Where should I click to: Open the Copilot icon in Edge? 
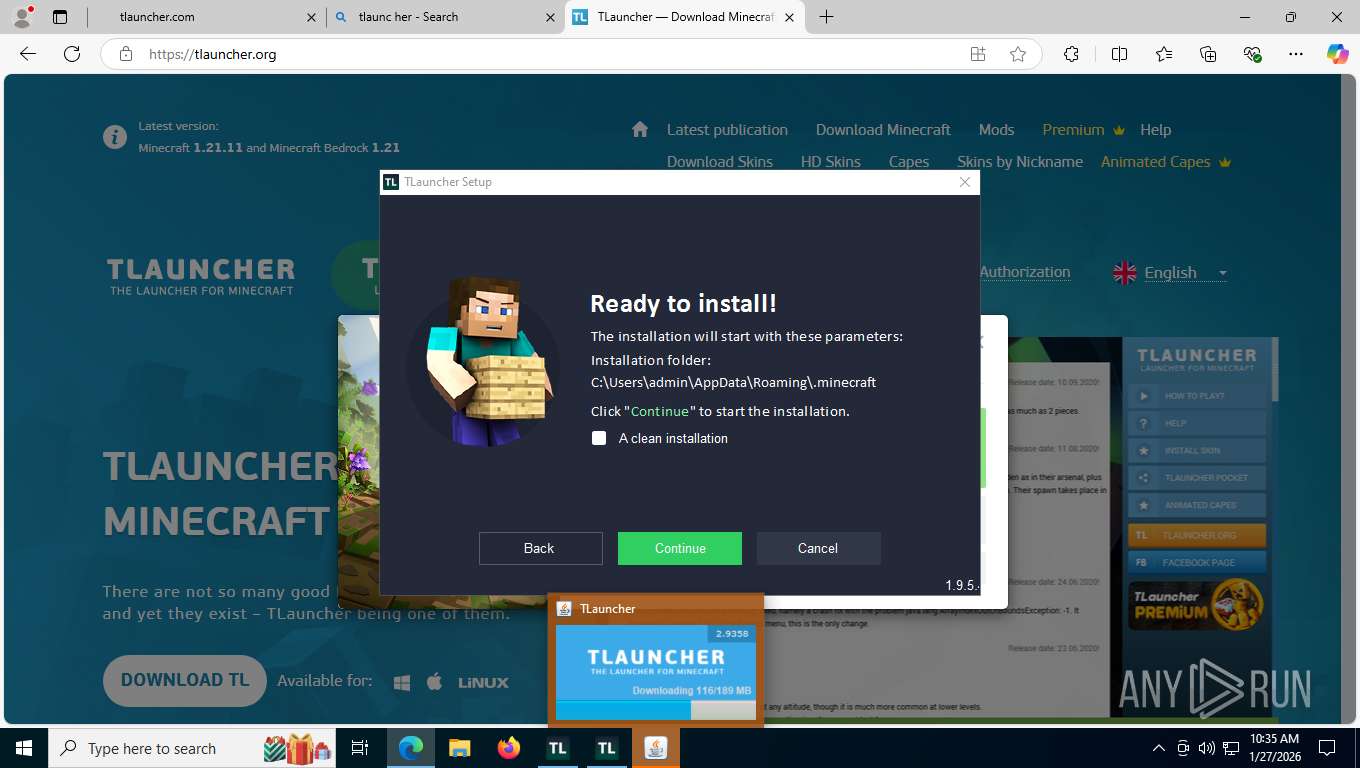[1338, 54]
